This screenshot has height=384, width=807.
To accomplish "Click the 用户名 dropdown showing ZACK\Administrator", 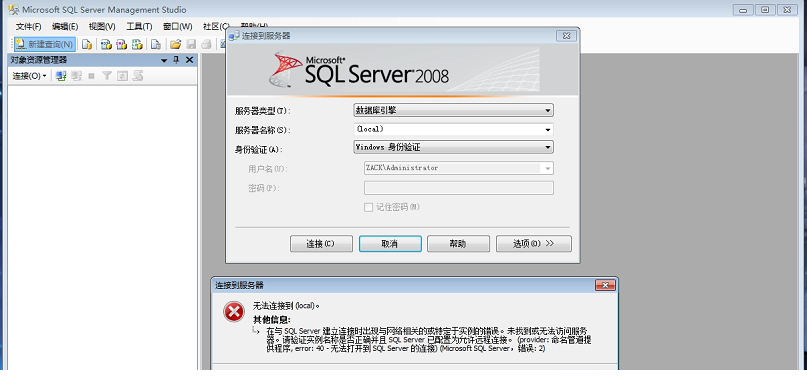I will pyautogui.click(x=459, y=168).
